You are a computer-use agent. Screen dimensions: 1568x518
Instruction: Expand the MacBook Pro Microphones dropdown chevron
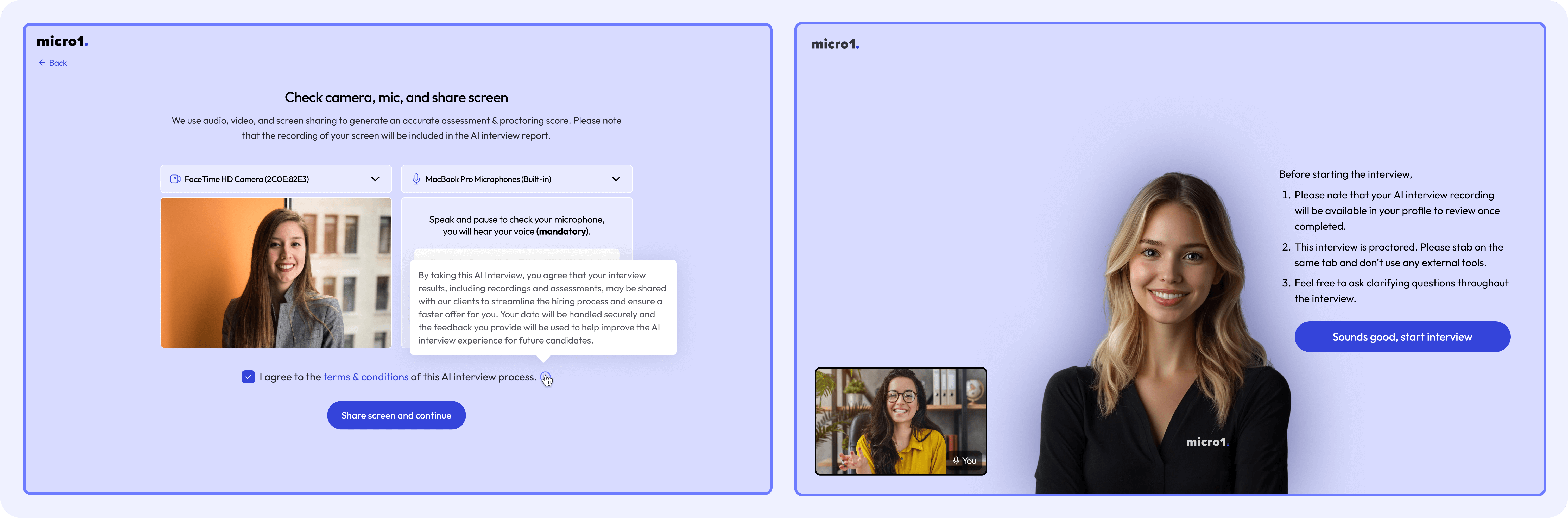pyautogui.click(x=616, y=179)
